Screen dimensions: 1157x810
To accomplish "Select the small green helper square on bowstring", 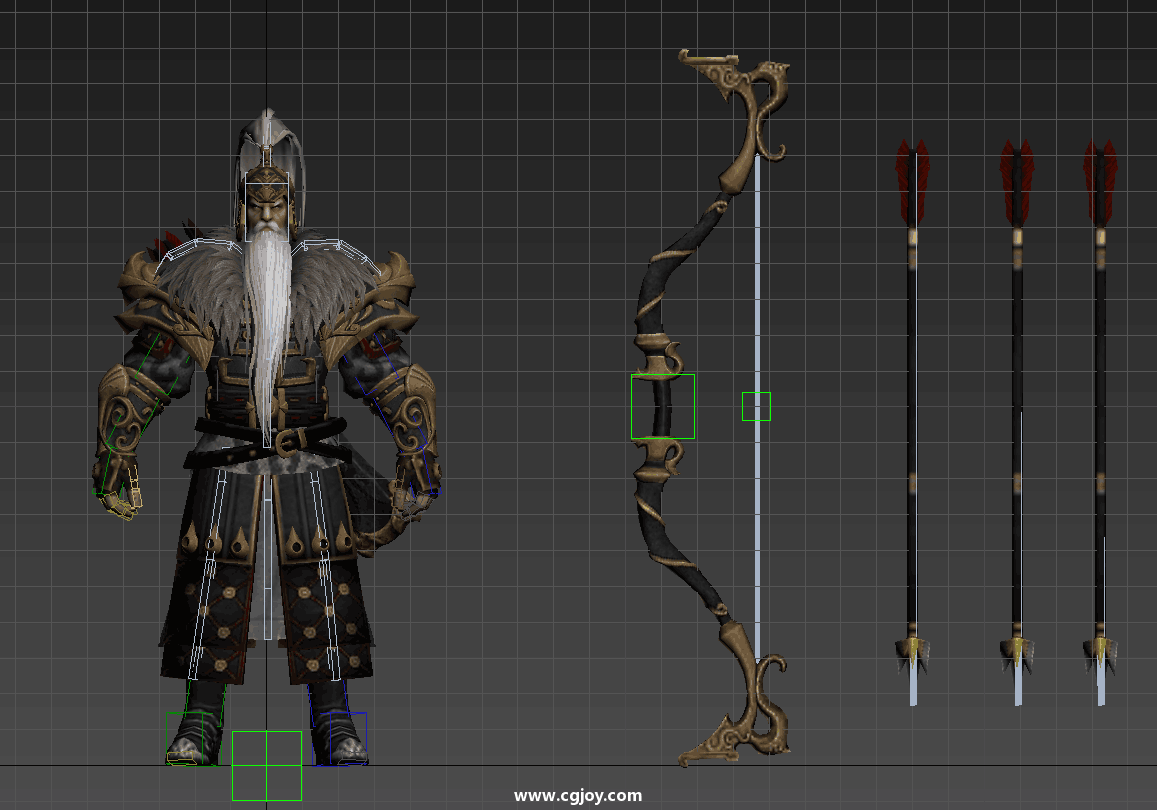I will click(x=756, y=406).
